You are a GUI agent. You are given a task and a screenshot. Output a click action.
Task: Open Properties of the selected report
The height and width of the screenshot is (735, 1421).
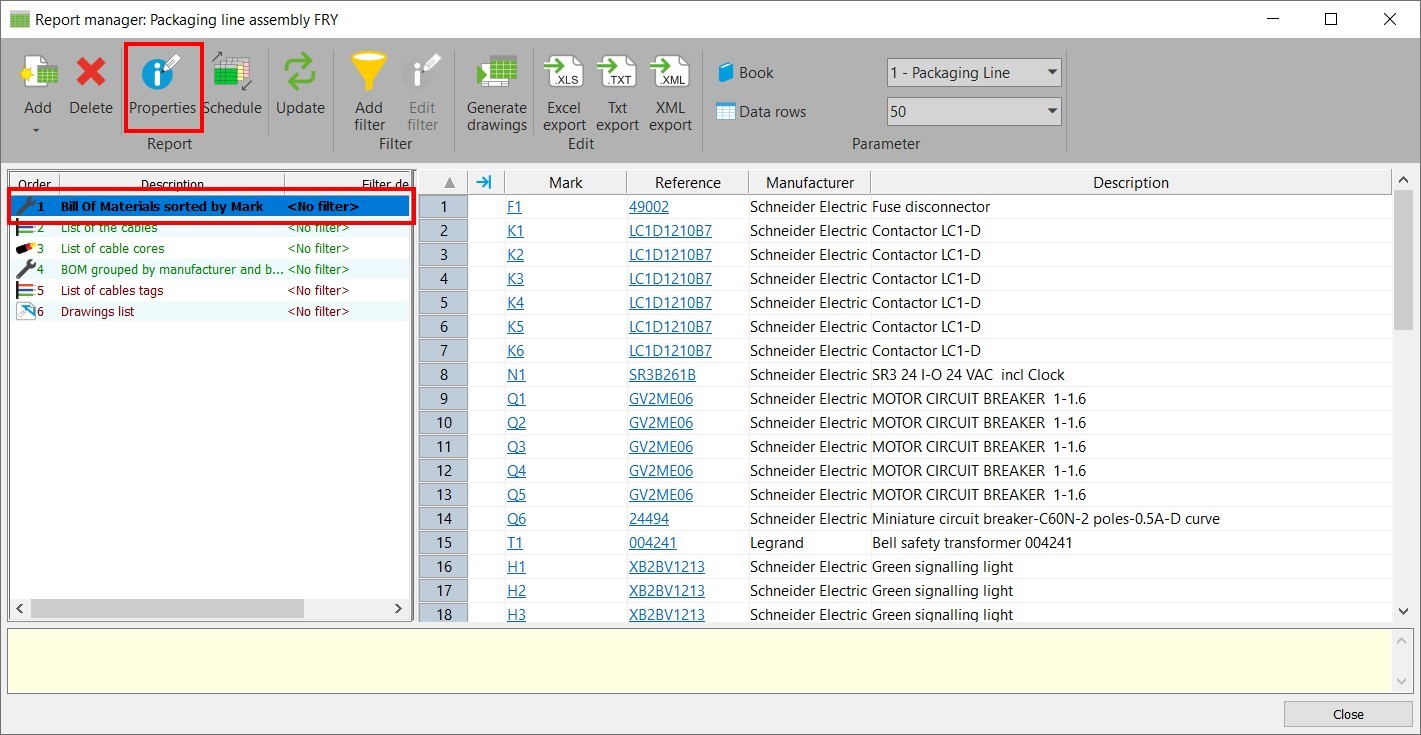pos(162,85)
